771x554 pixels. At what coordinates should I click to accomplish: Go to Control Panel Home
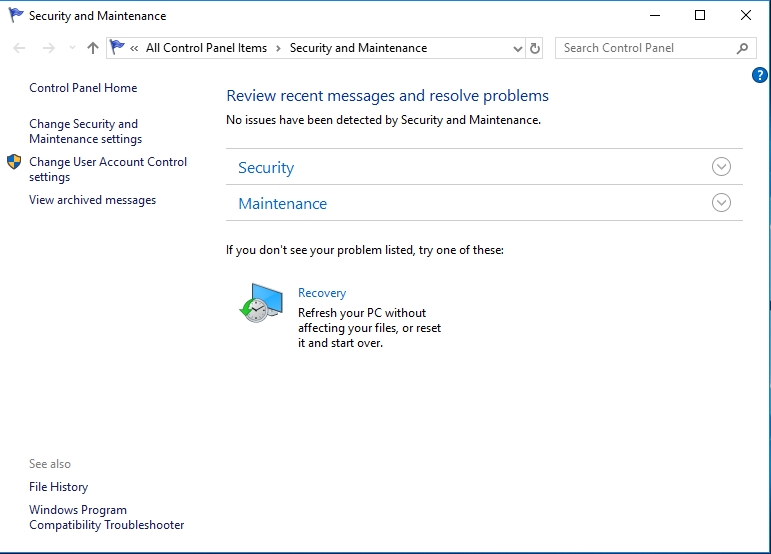click(x=83, y=87)
